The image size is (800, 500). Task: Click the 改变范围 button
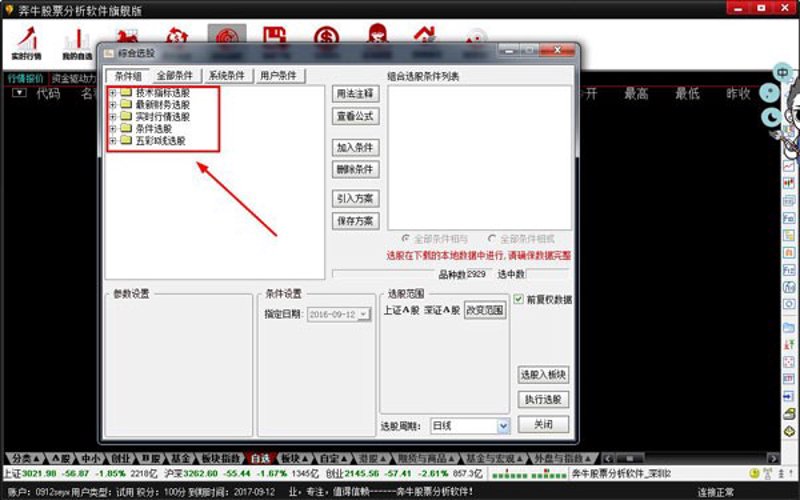(x=485, y=310)
